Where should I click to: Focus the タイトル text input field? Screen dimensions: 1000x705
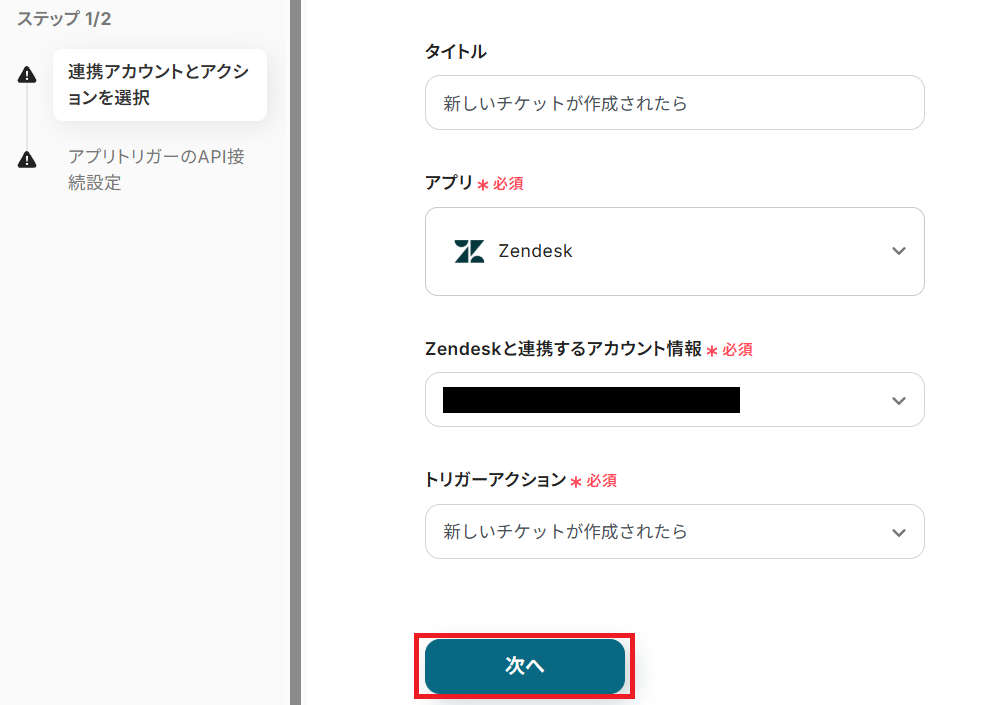(x=674, y=103)
